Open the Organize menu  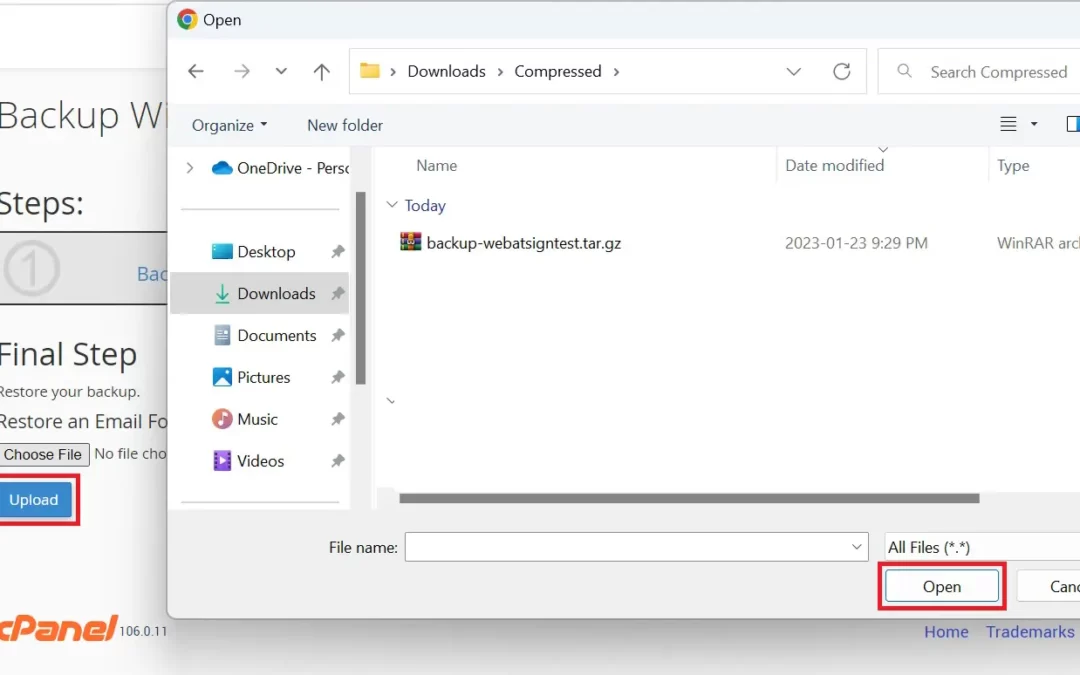click(x=229, y=125)
